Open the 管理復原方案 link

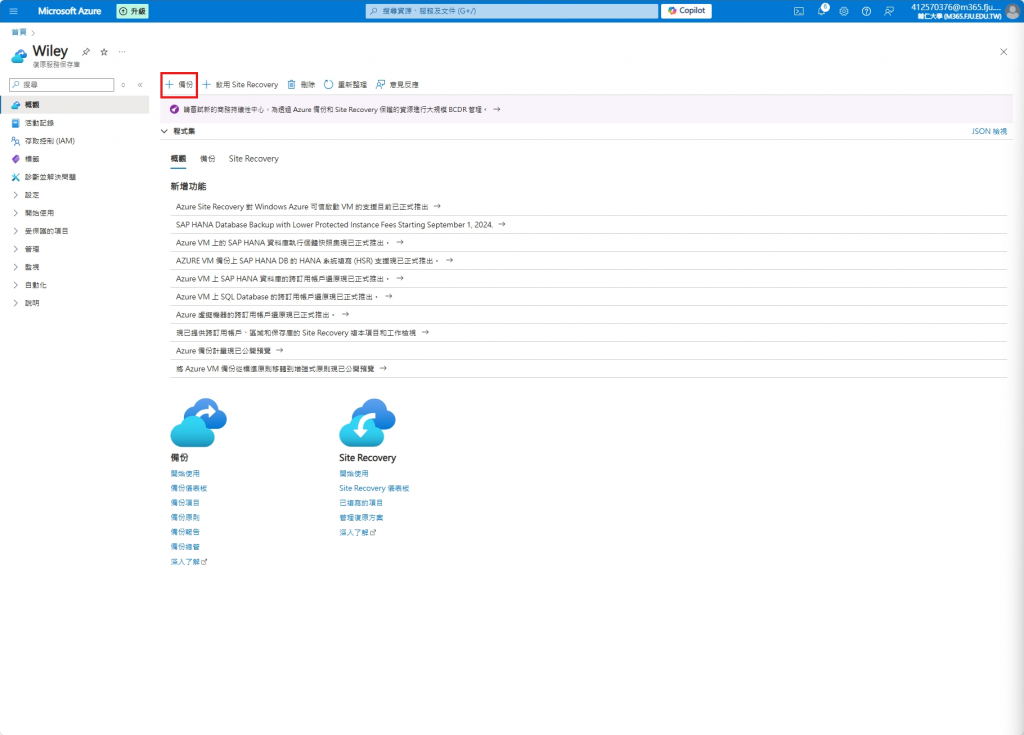click(361, 517)
